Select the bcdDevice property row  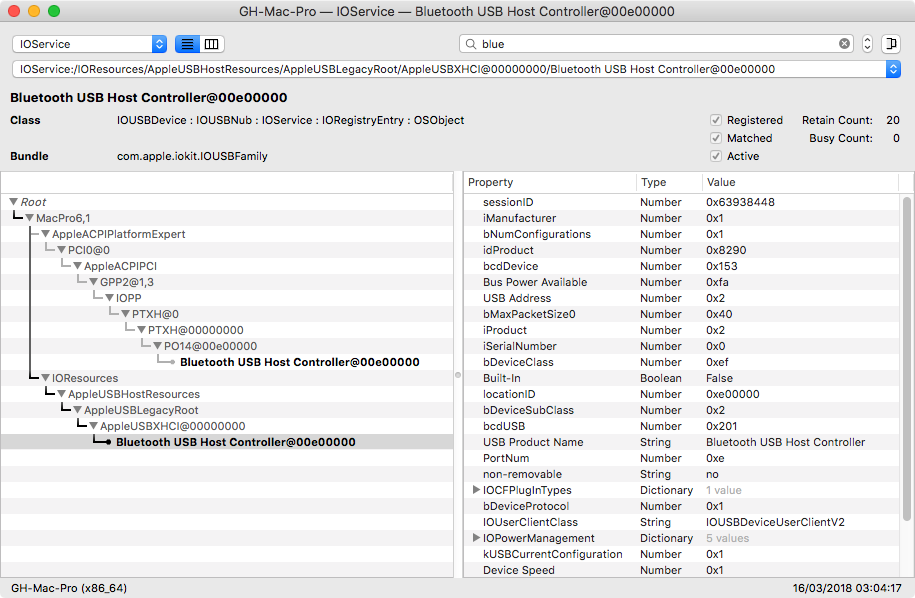[682, 266]
